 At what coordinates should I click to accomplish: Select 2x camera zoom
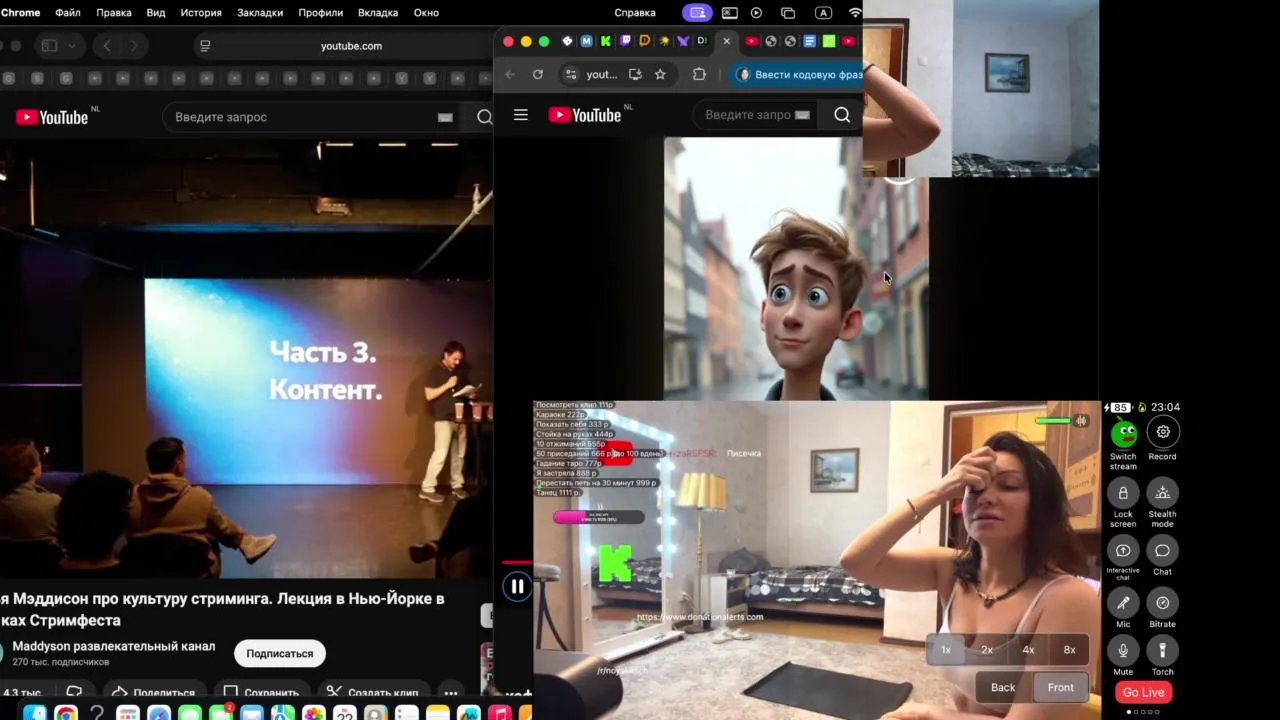tap(987, 650)
